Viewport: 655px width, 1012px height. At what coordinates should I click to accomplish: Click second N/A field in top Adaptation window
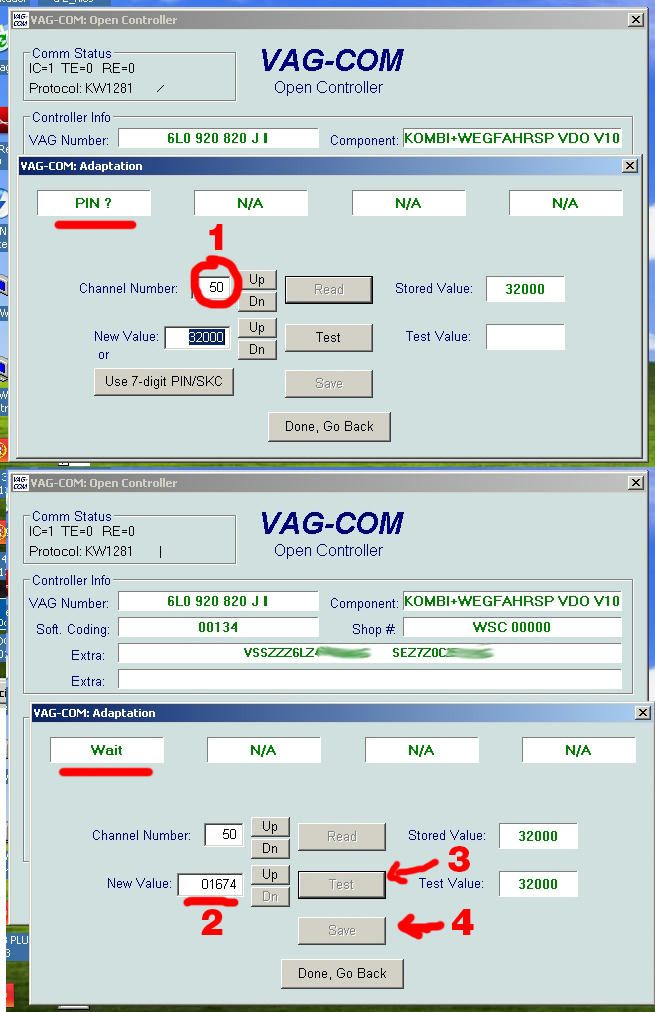click(x=408, y=203)
